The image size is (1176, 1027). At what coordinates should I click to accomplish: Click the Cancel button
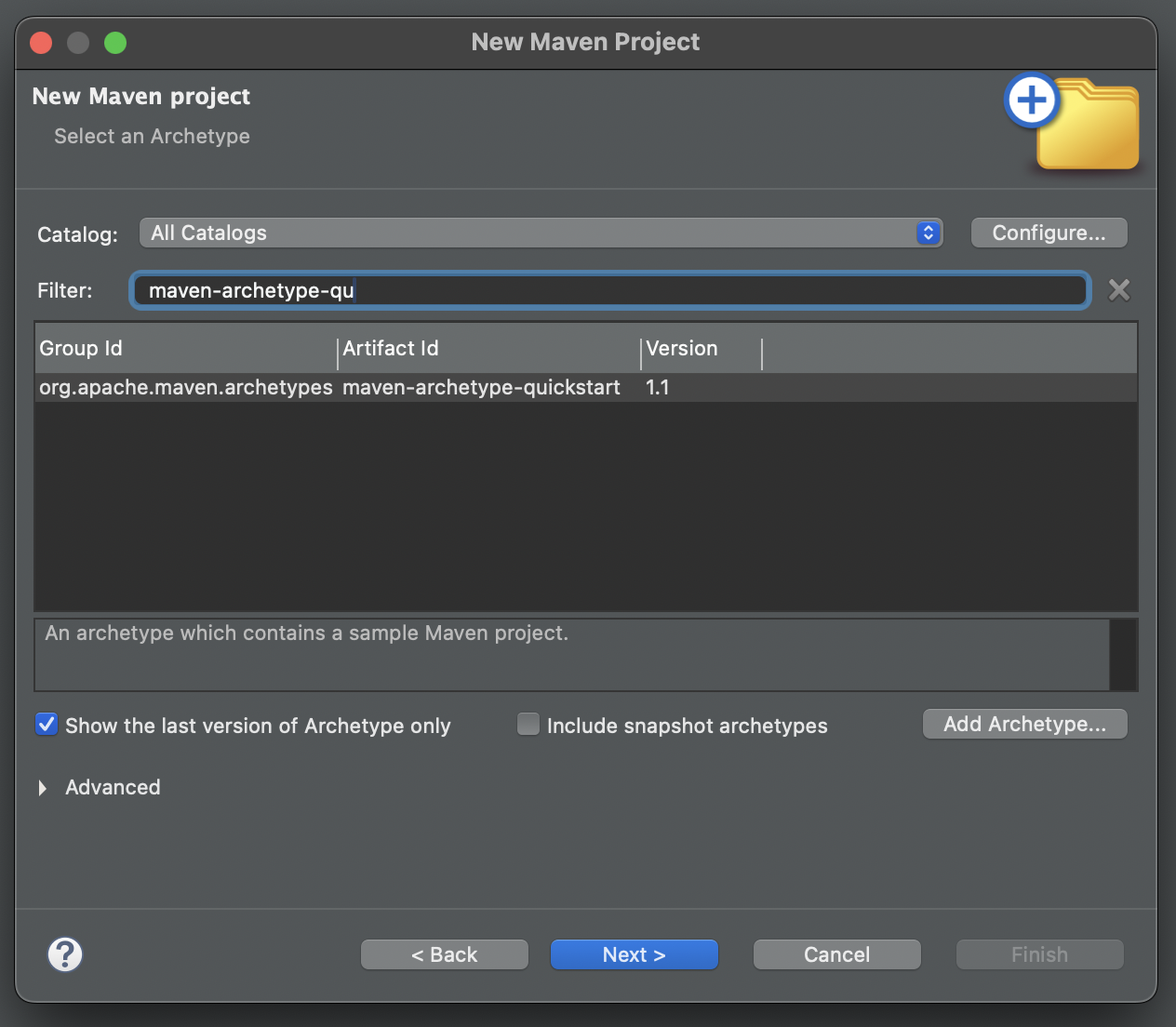tap(837, 954)
